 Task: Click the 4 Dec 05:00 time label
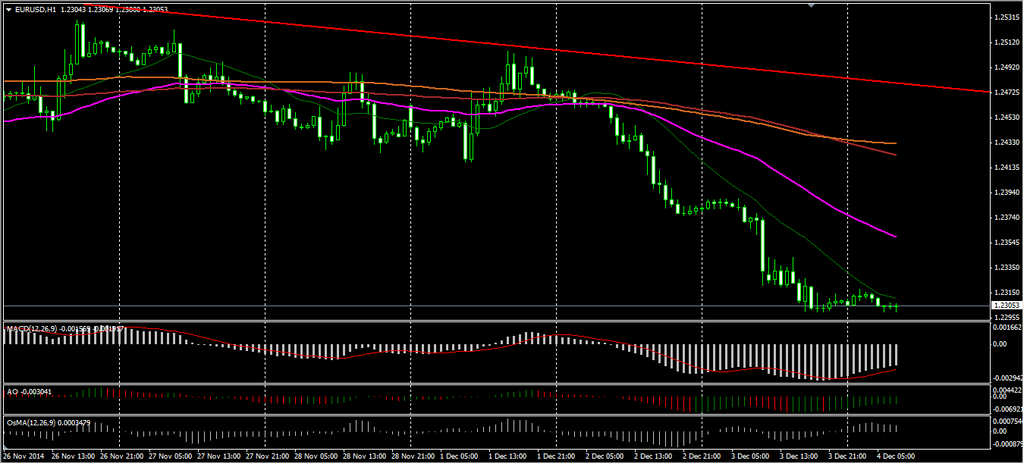(x=897, y=457)
